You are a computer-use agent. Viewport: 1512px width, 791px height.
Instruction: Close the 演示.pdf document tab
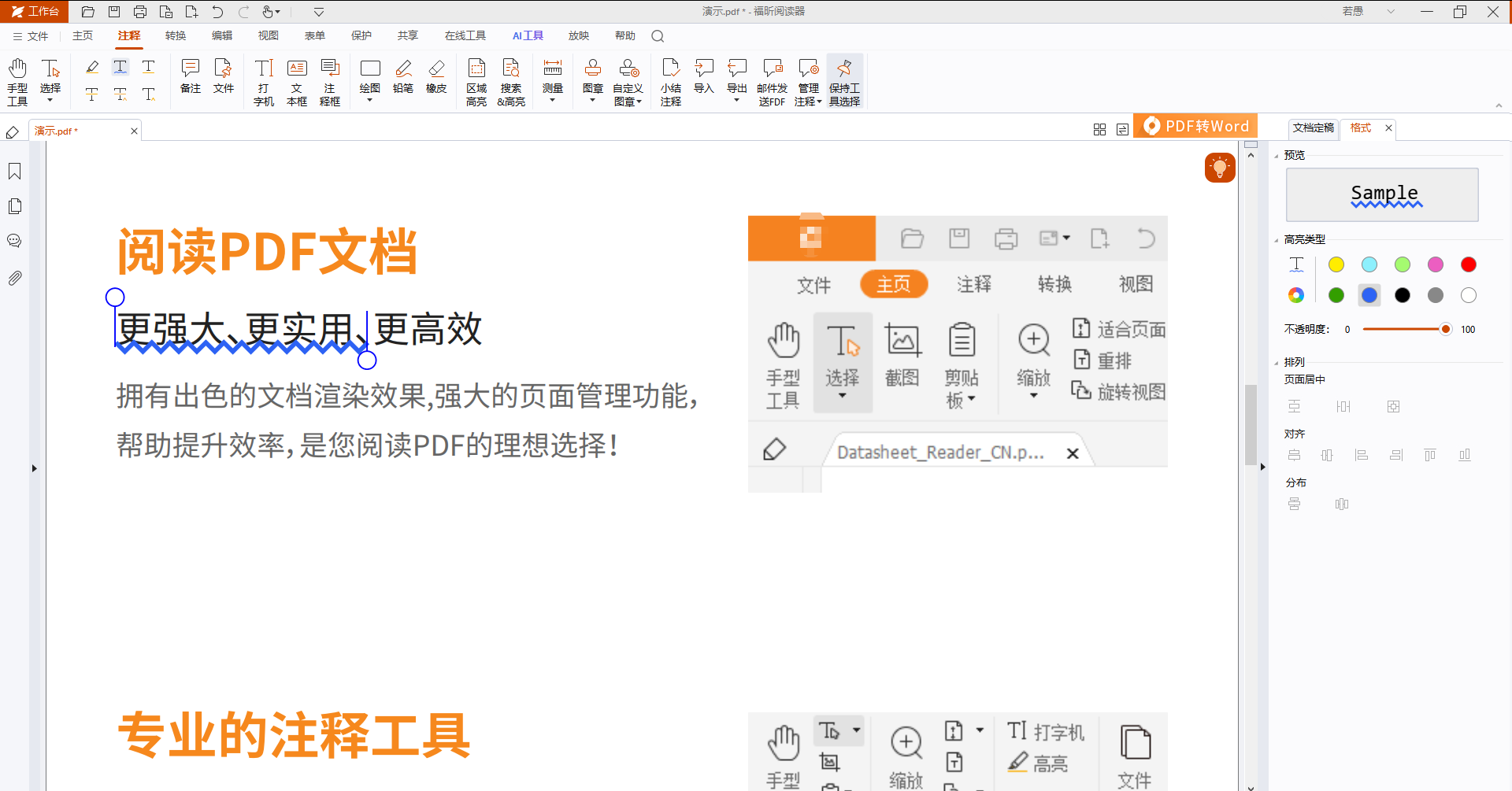click(134, 131)
